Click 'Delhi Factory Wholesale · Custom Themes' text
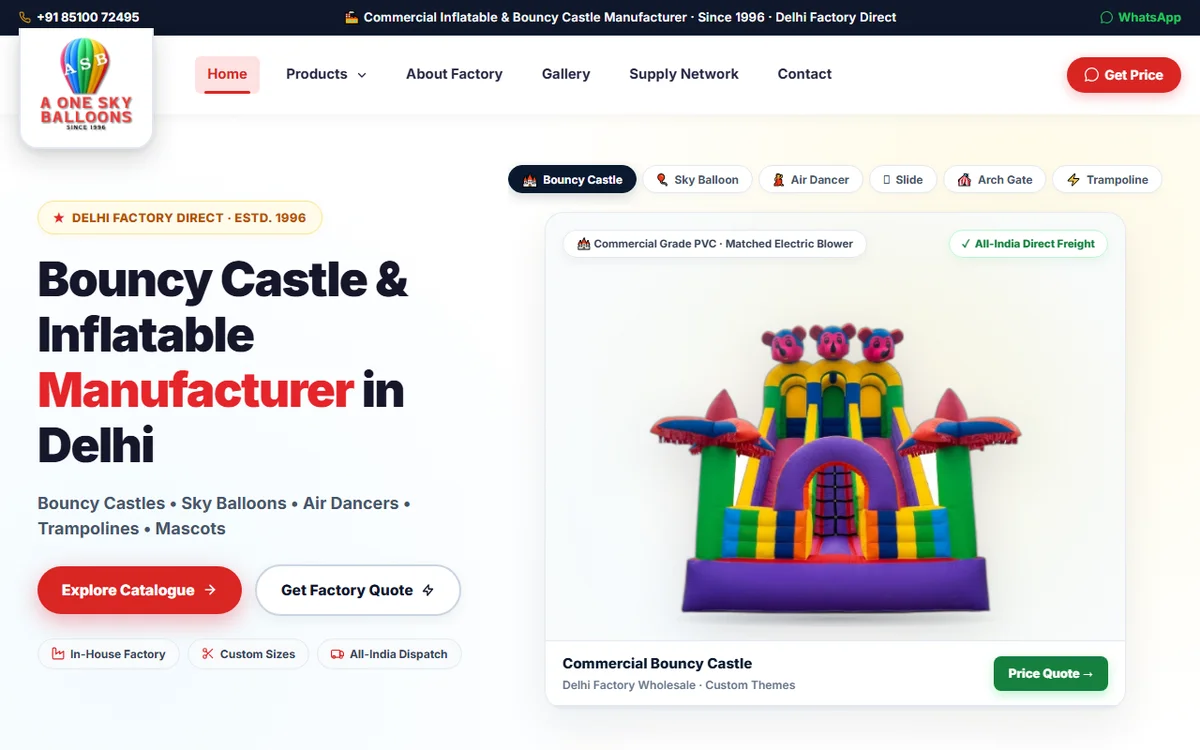 [x=679, y=685]
